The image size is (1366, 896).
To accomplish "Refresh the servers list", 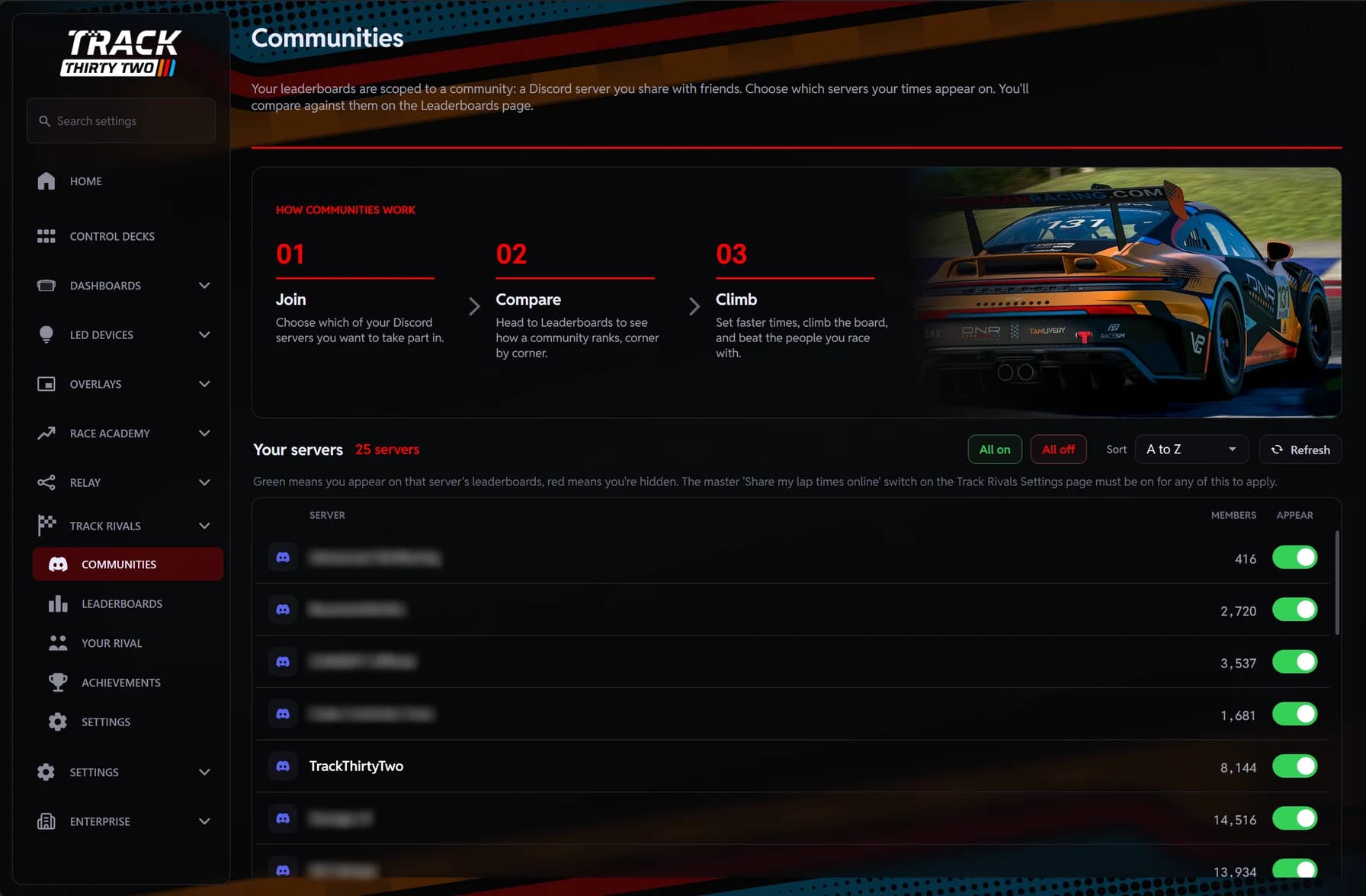I will (1300, 450).
